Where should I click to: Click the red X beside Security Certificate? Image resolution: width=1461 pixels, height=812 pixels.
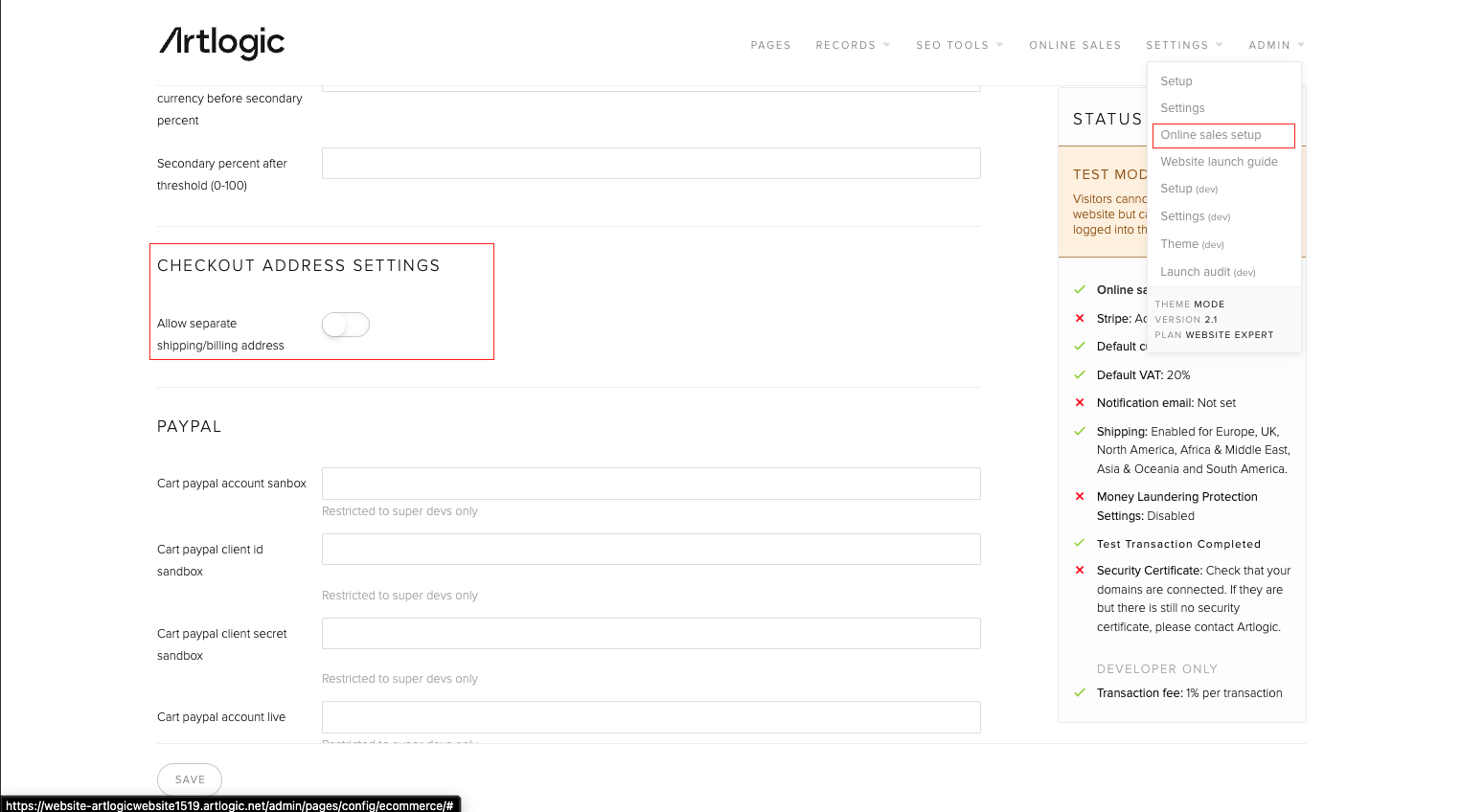click(1080, 571)
